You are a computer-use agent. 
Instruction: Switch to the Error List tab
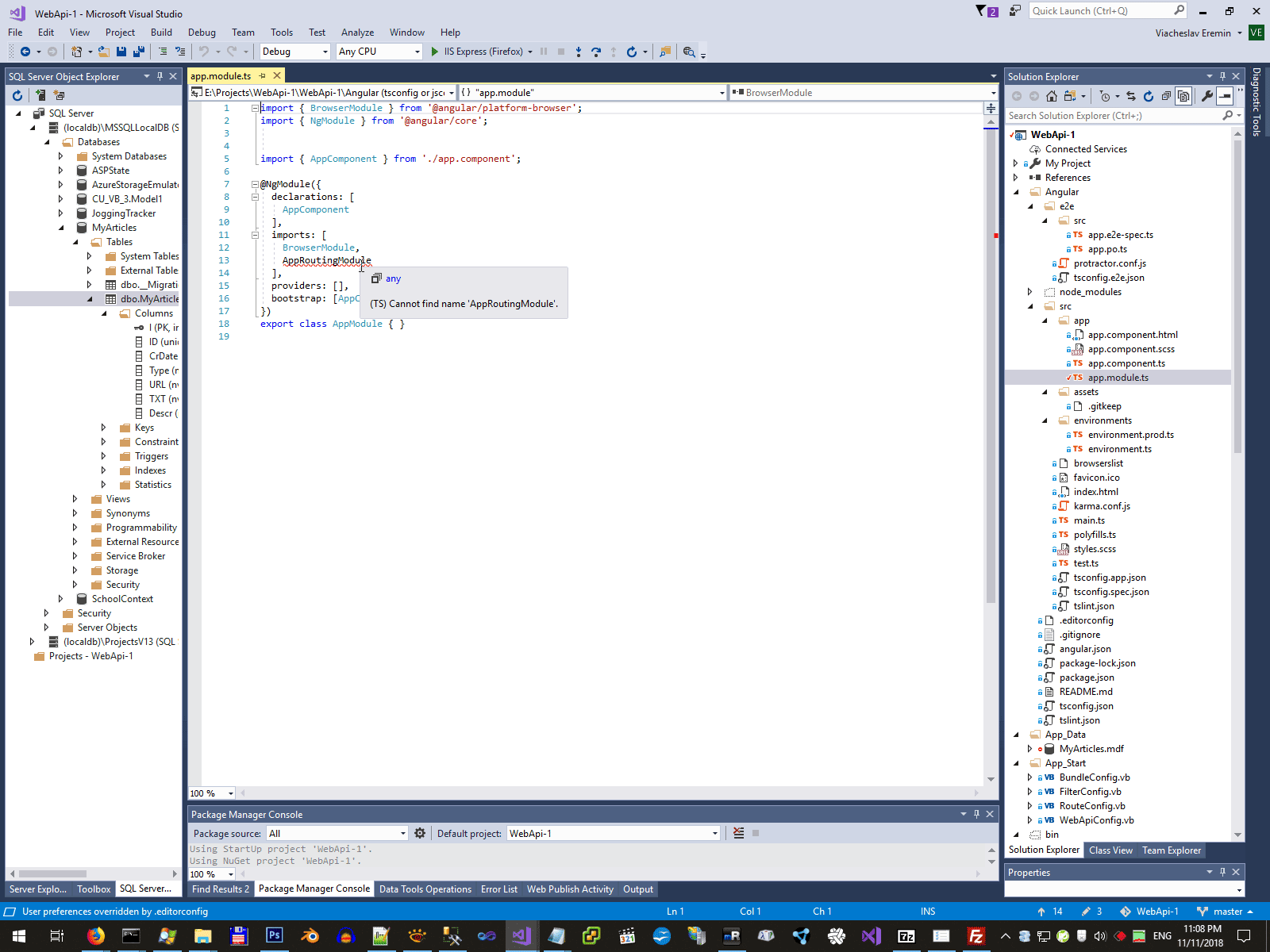[499, 889]
